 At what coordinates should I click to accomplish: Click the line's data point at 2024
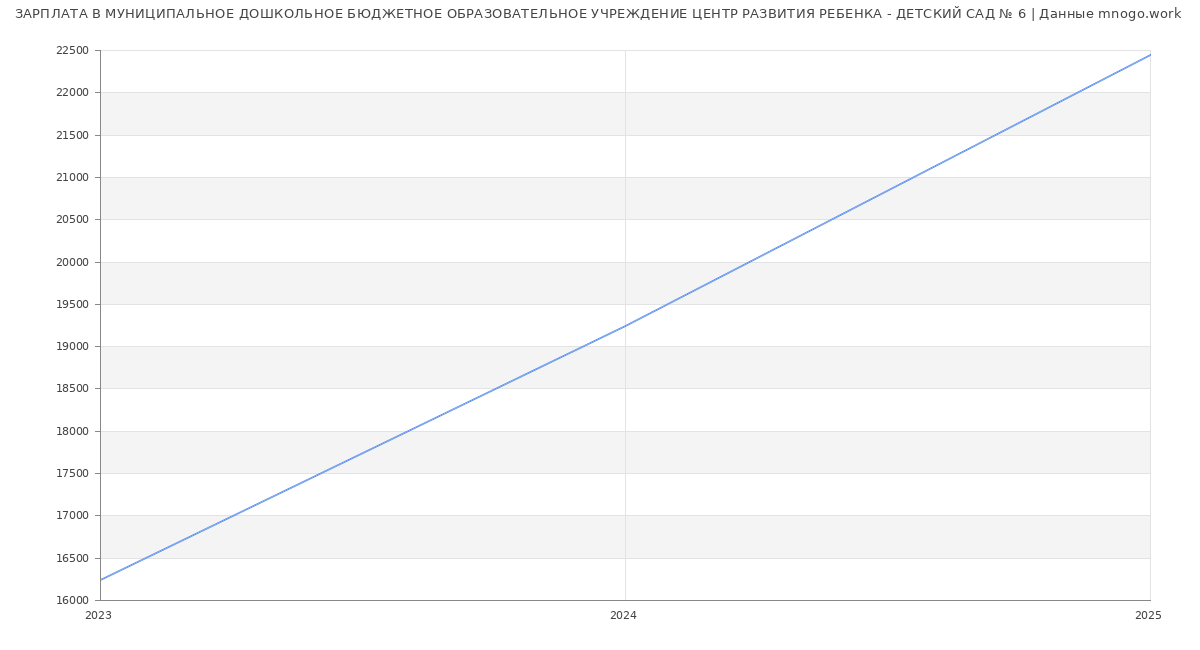625,325
